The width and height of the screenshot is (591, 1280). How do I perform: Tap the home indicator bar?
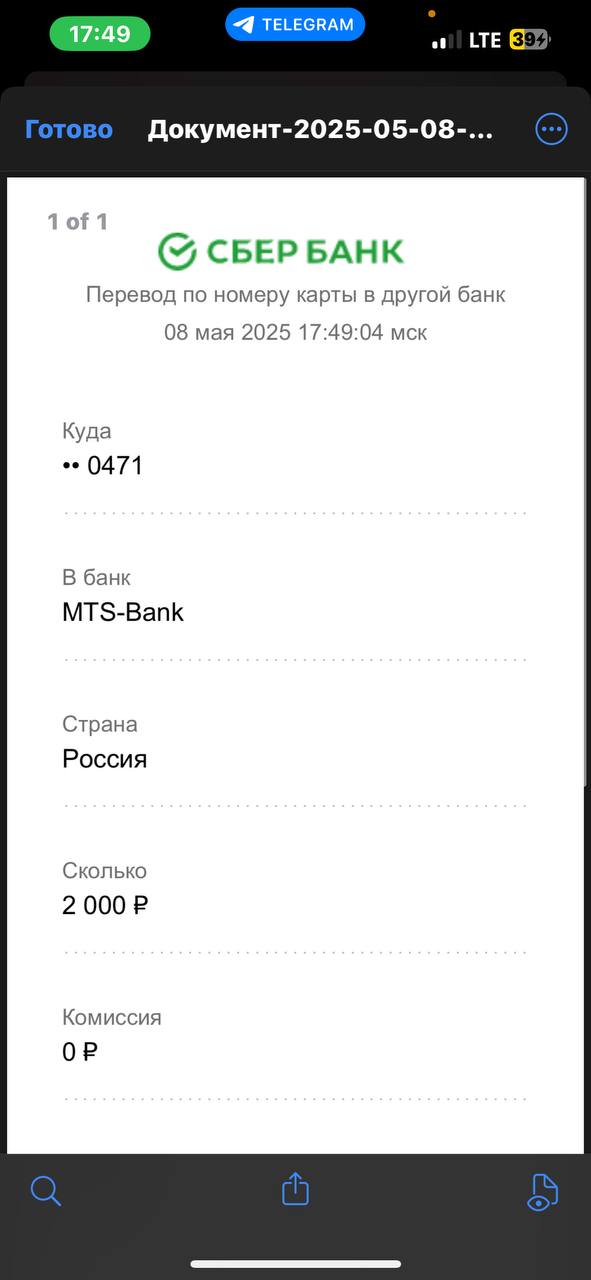tap(295, 1264)
